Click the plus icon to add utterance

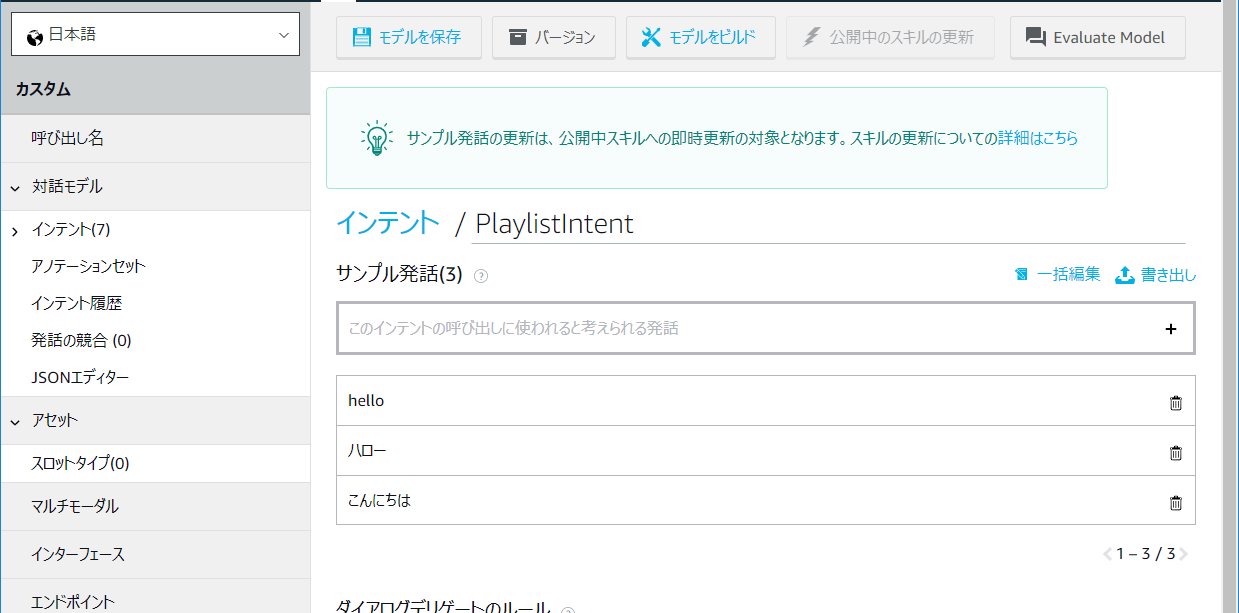1171,328
